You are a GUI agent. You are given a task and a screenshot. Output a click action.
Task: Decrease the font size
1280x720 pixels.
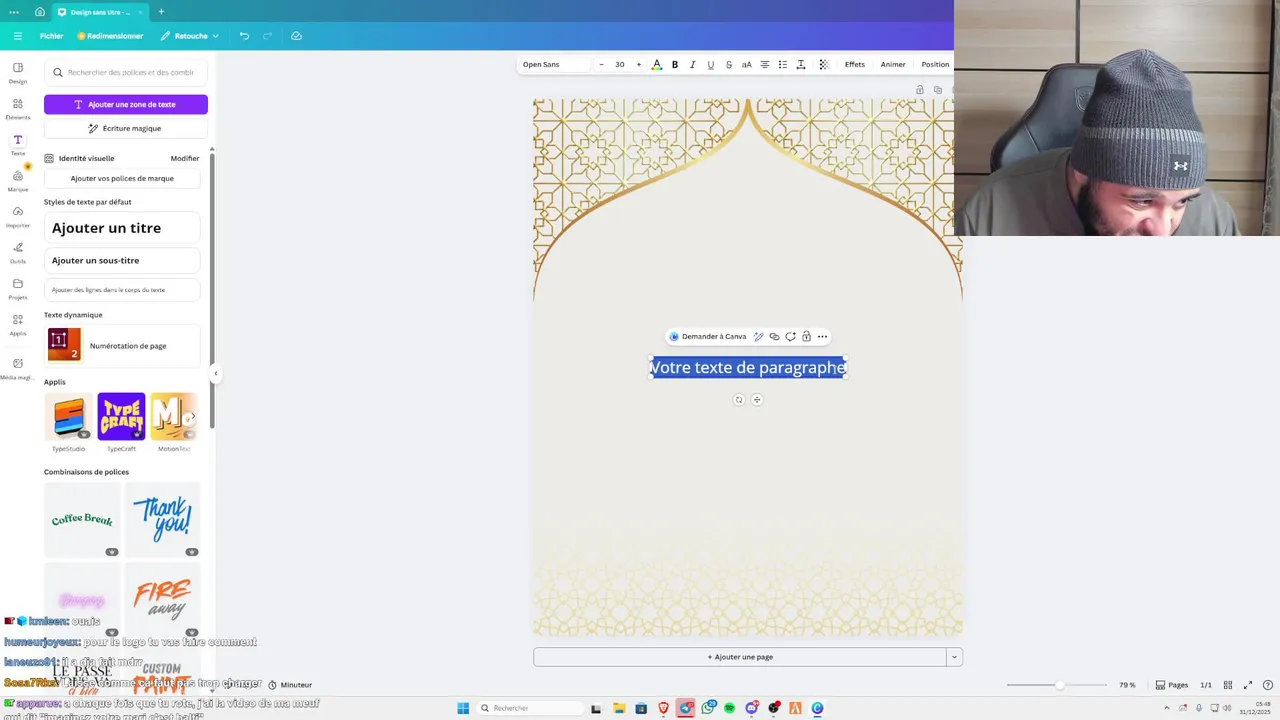601,64
